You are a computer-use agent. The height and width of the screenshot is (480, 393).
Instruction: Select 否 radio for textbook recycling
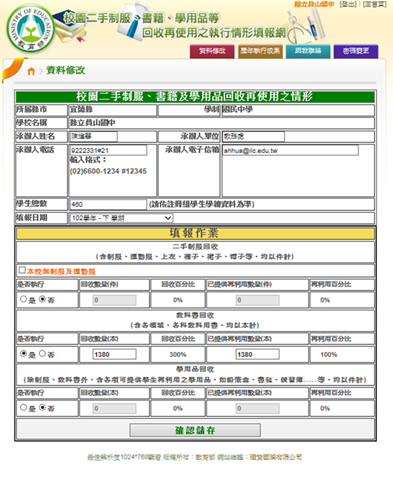42,353
